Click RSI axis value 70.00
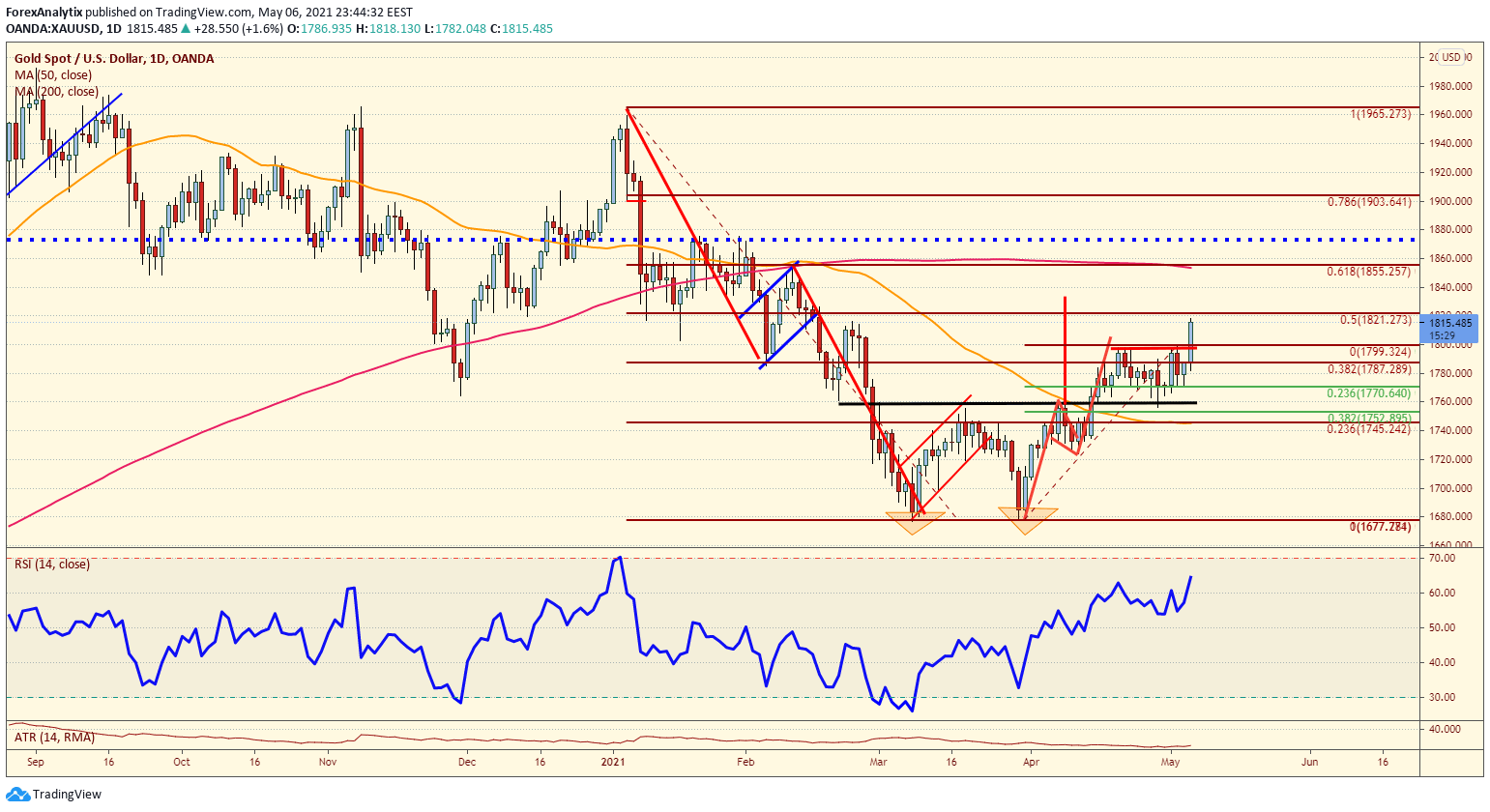1490x812 pixels. pyautogui.click(x=1443, y=558)
